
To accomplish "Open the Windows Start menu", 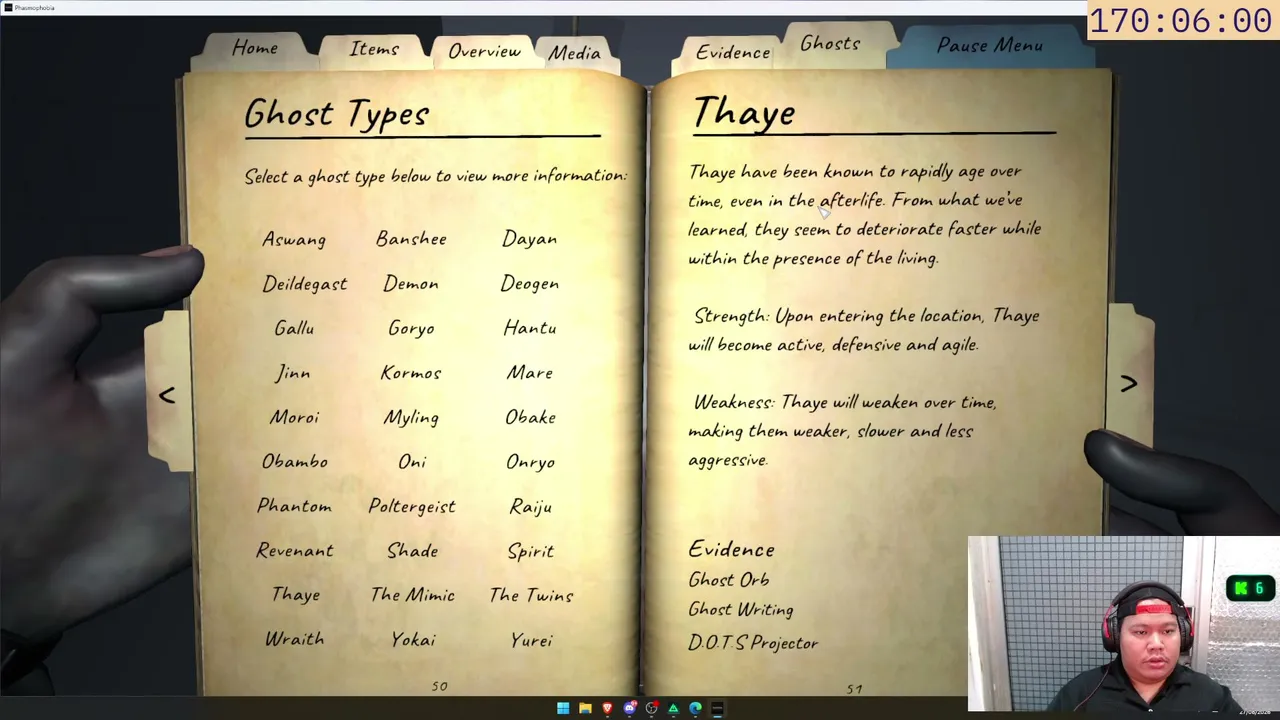I will click(x=563, y=709).
